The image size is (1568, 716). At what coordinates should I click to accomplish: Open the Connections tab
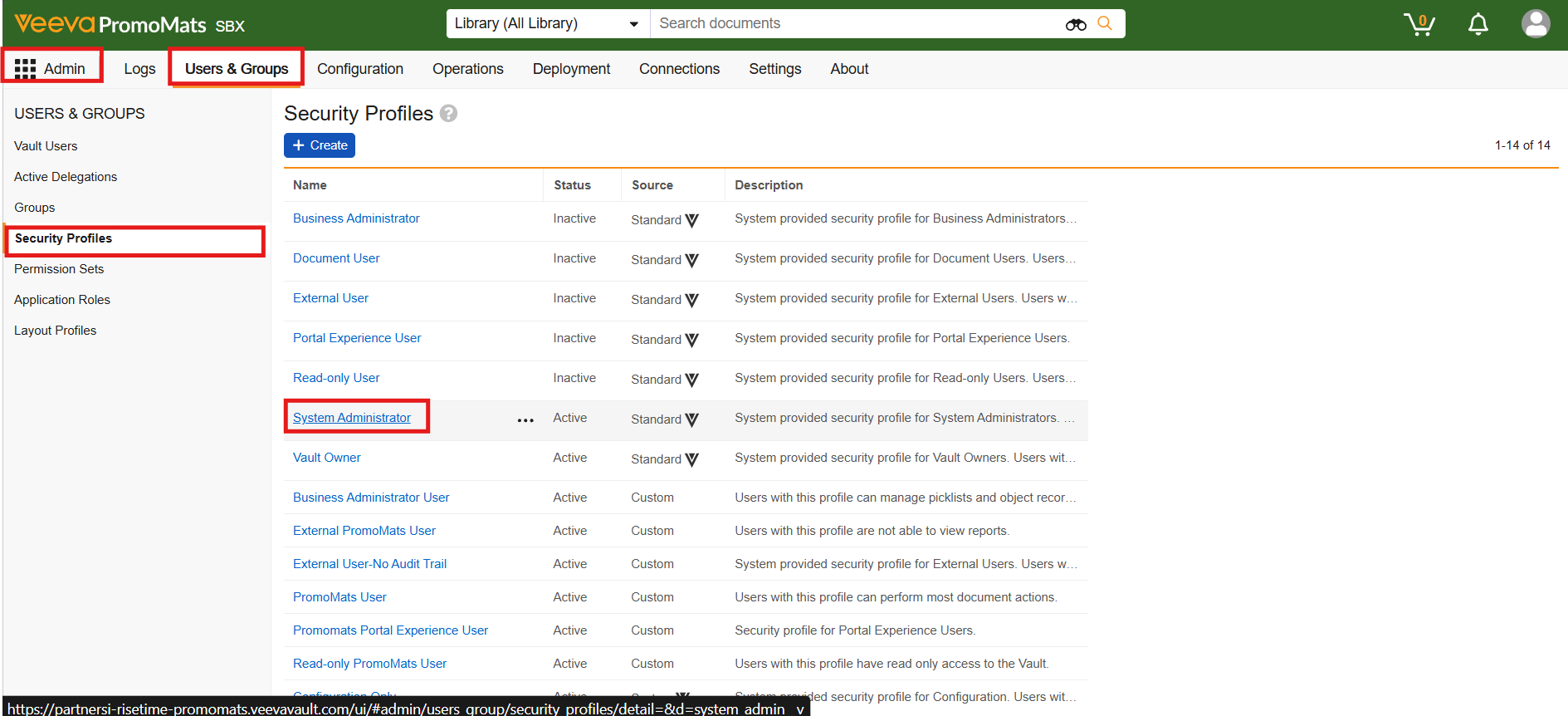tap(679, 69)
